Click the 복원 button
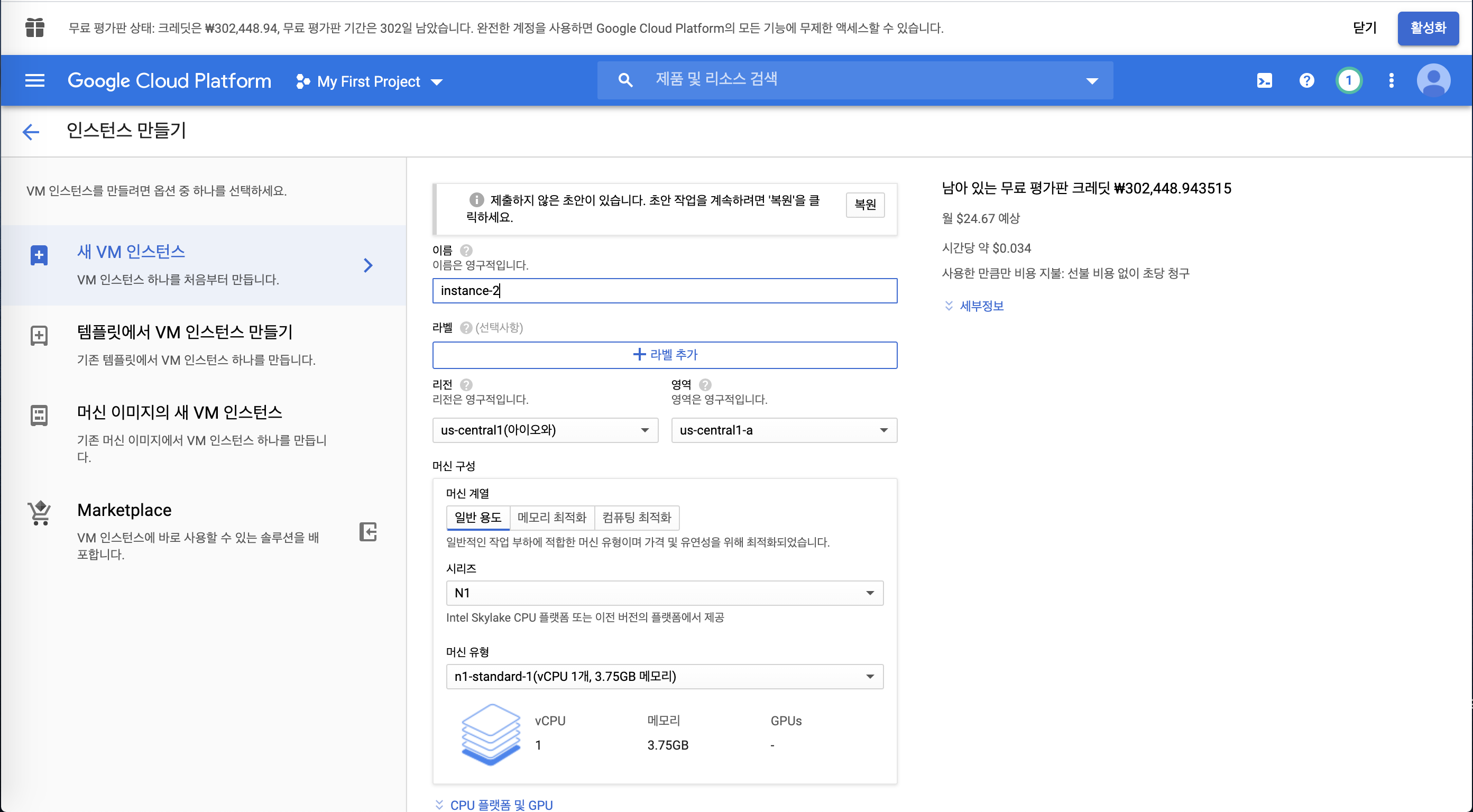This screenshot has height=812, width=1473. pos(865,205)
